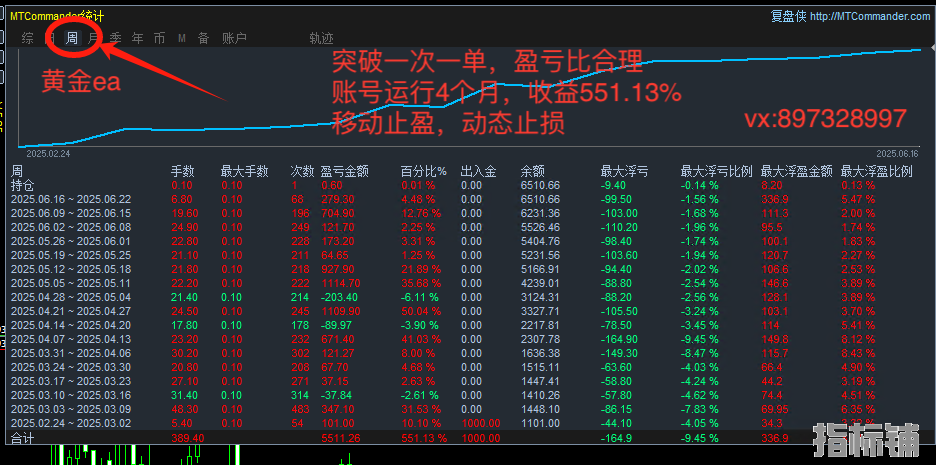Click the deposit value 1000.00 in 2025.02.24 row

(481, 424)
